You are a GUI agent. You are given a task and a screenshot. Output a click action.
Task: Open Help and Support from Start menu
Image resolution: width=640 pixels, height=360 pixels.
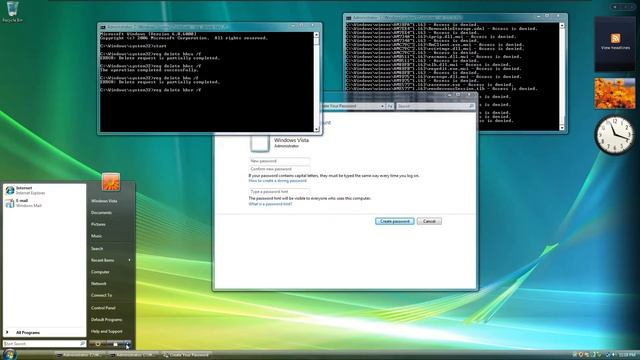[x=107, y=331]
